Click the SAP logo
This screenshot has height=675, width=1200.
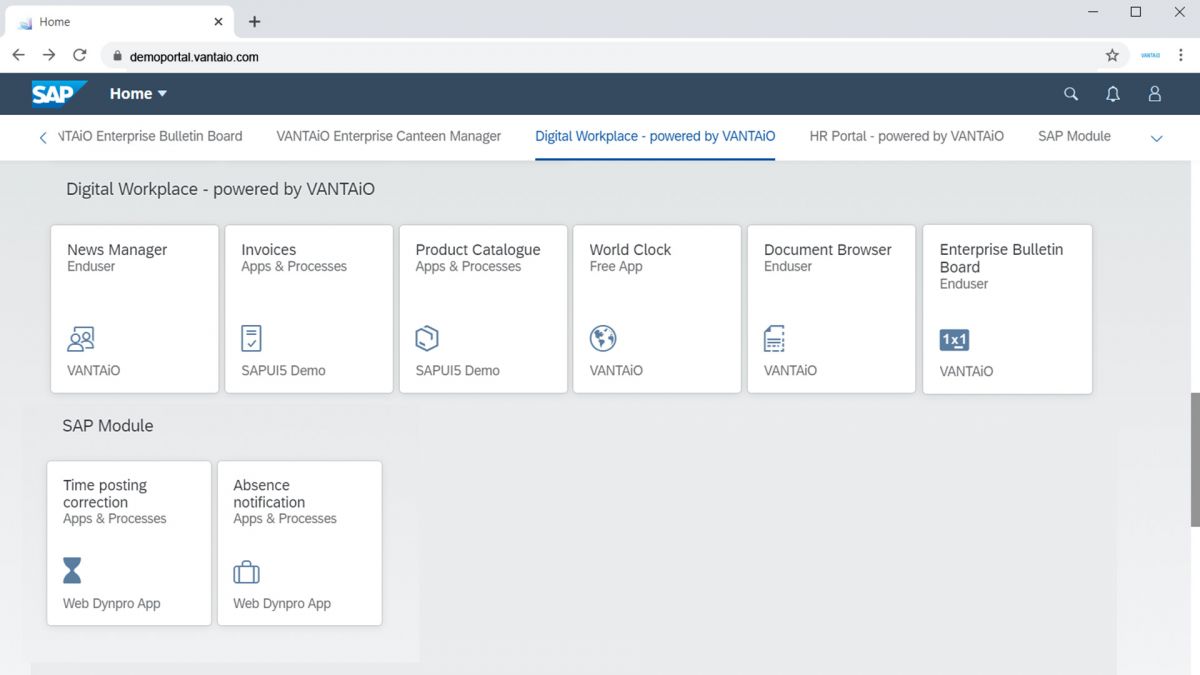[x=59, y=93]
